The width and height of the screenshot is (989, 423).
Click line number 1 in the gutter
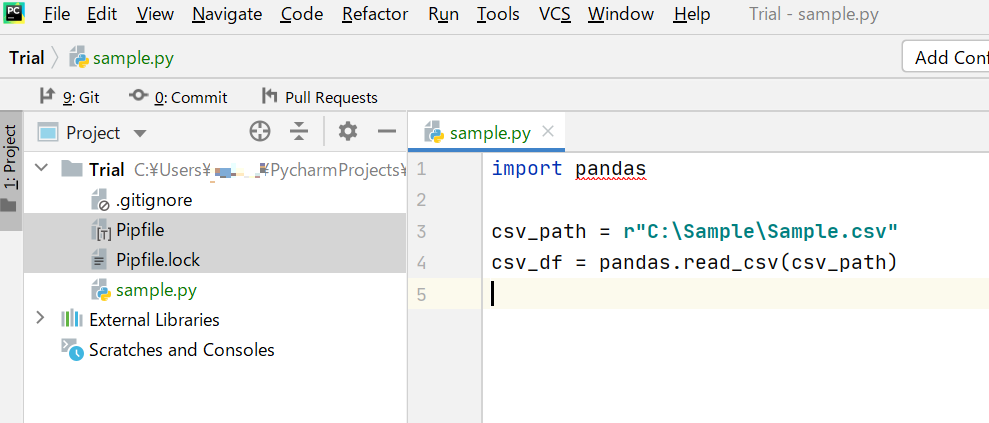coord(421,169)
